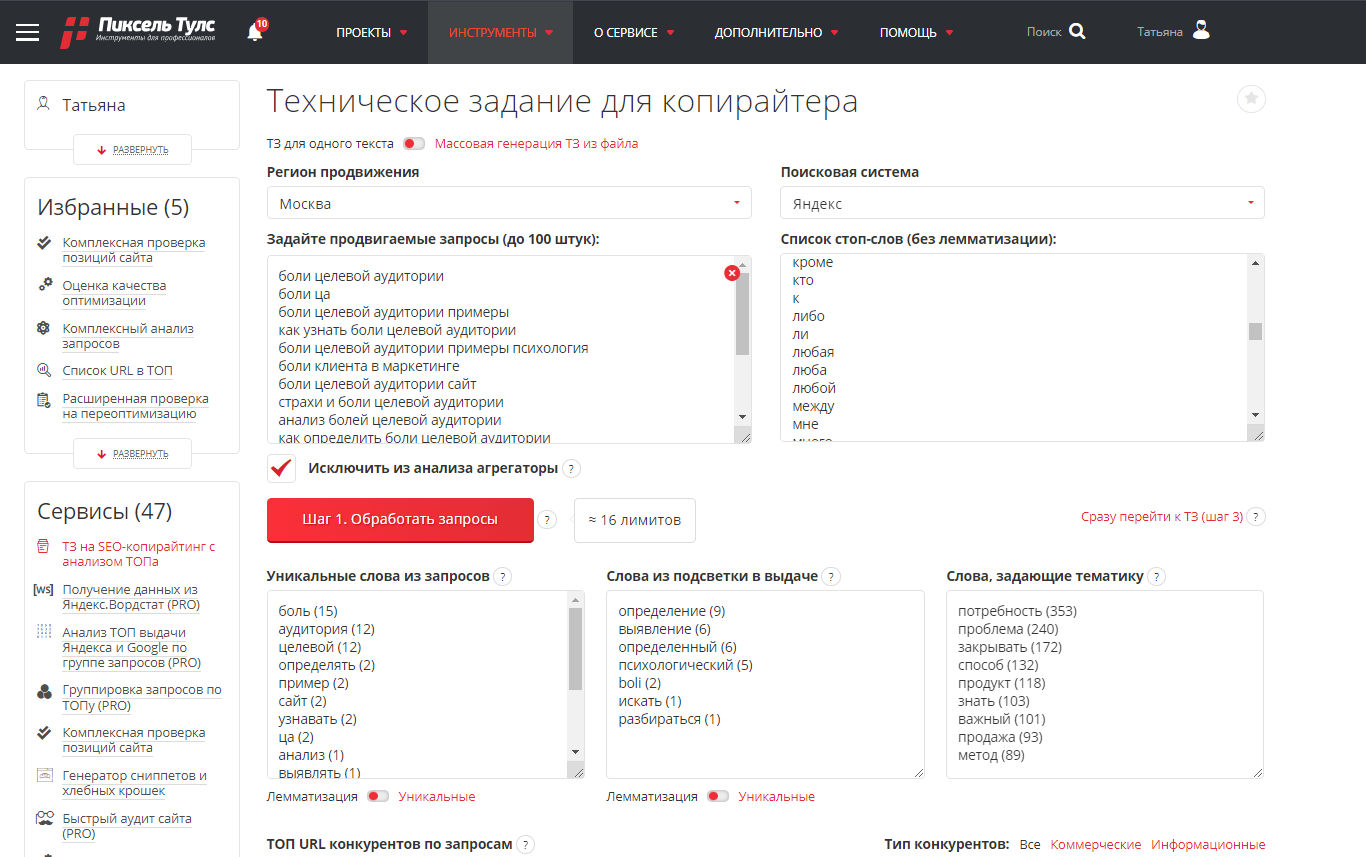1366x857 pixels.
Task: Clear queries list via red X icon
Action: click(x=731, y=272)
